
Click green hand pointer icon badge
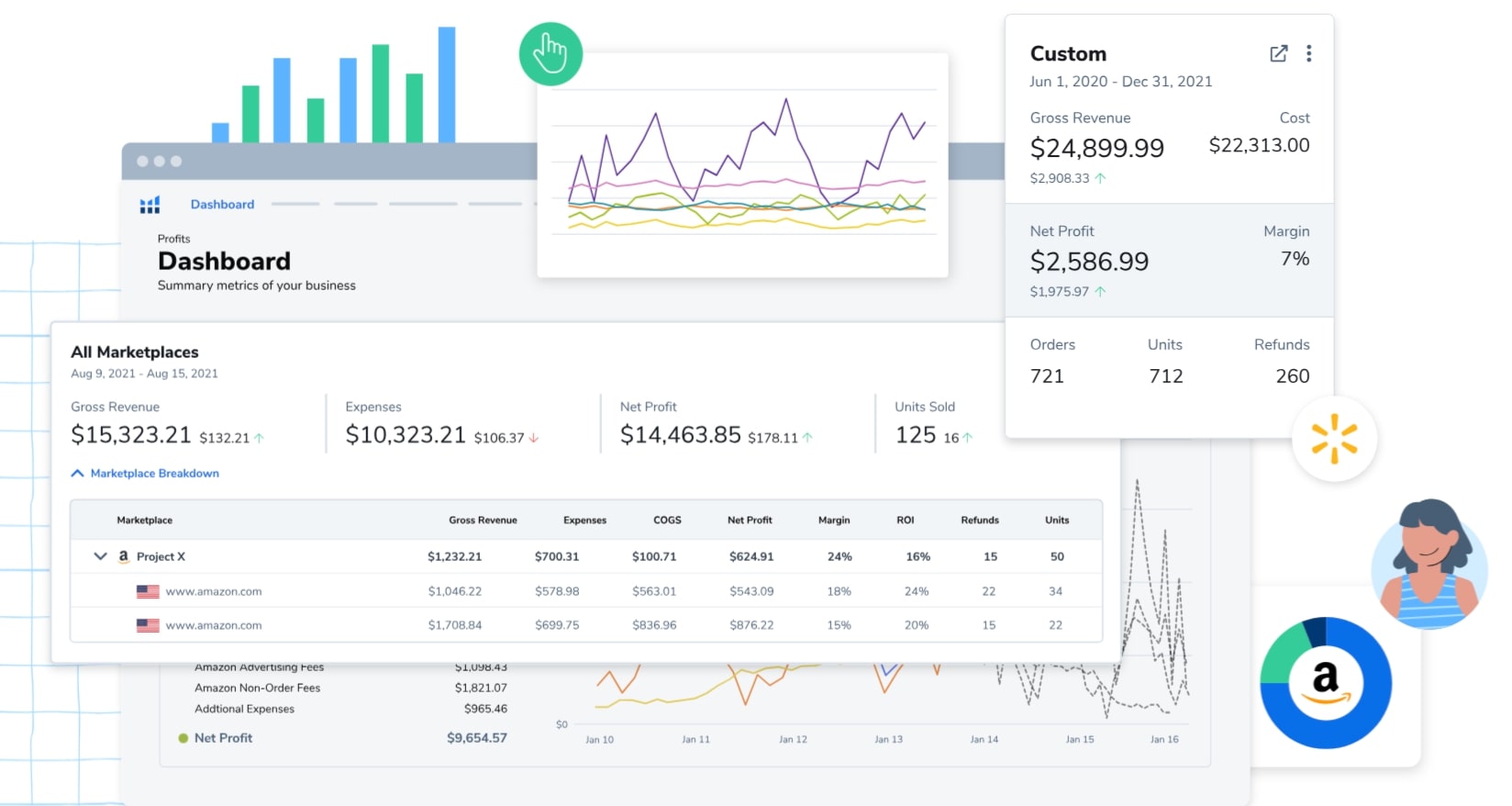click(x=550, y=54)
